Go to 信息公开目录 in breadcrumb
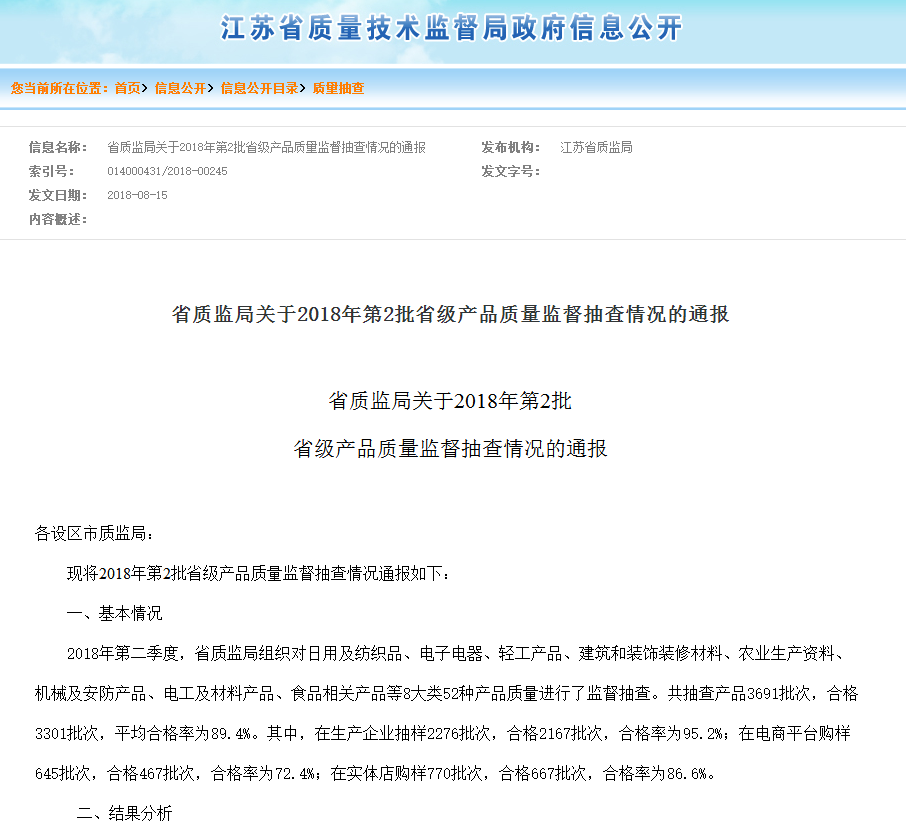 259,88
